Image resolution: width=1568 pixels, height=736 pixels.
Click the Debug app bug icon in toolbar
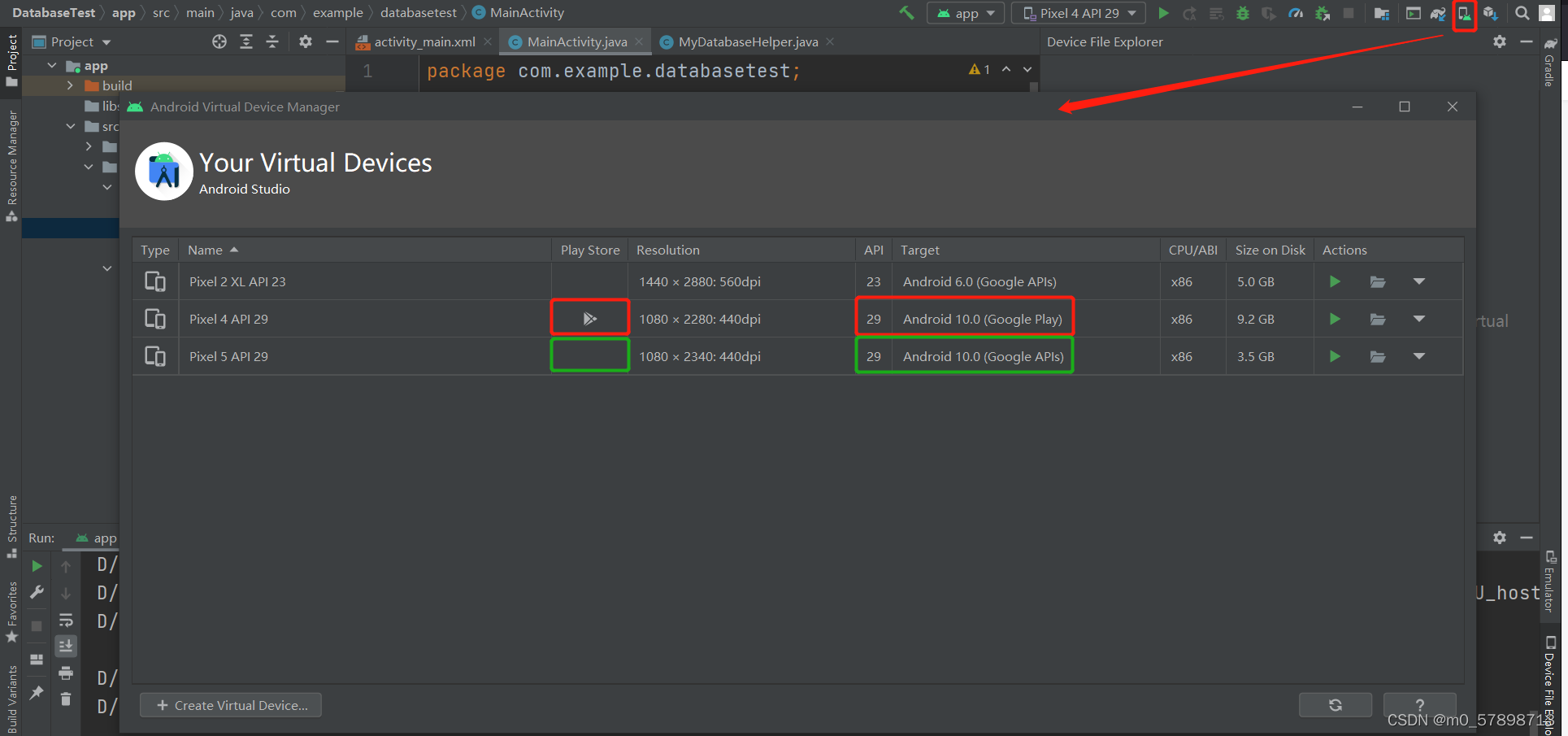(x=1243, y=13)
